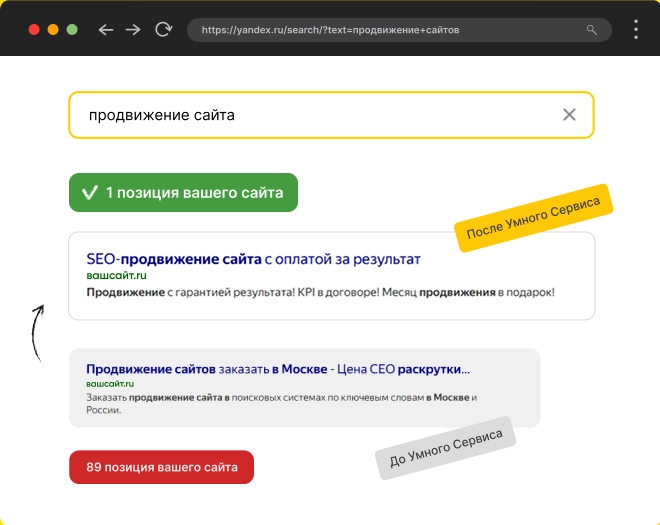Click the green window maximize dot
The width and height of the screenshot is (660, 525).
coord(72,30)
